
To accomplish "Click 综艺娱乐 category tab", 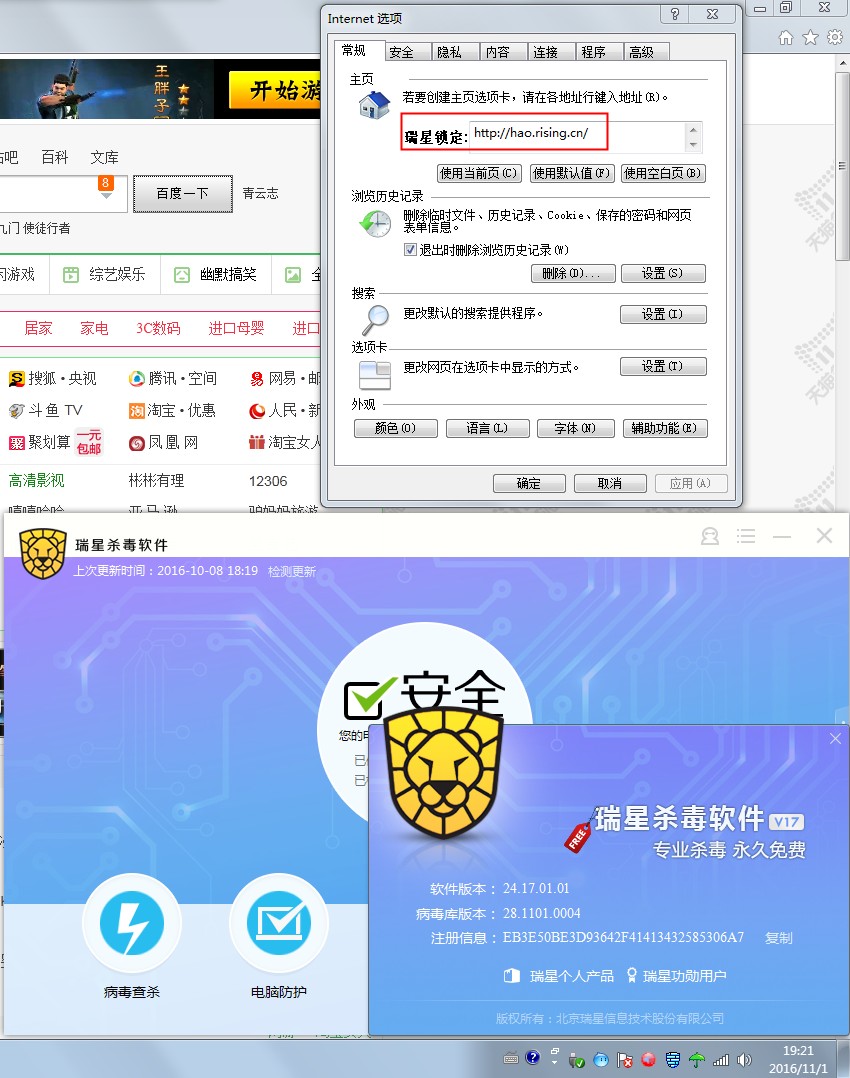I will coord(105,275).
